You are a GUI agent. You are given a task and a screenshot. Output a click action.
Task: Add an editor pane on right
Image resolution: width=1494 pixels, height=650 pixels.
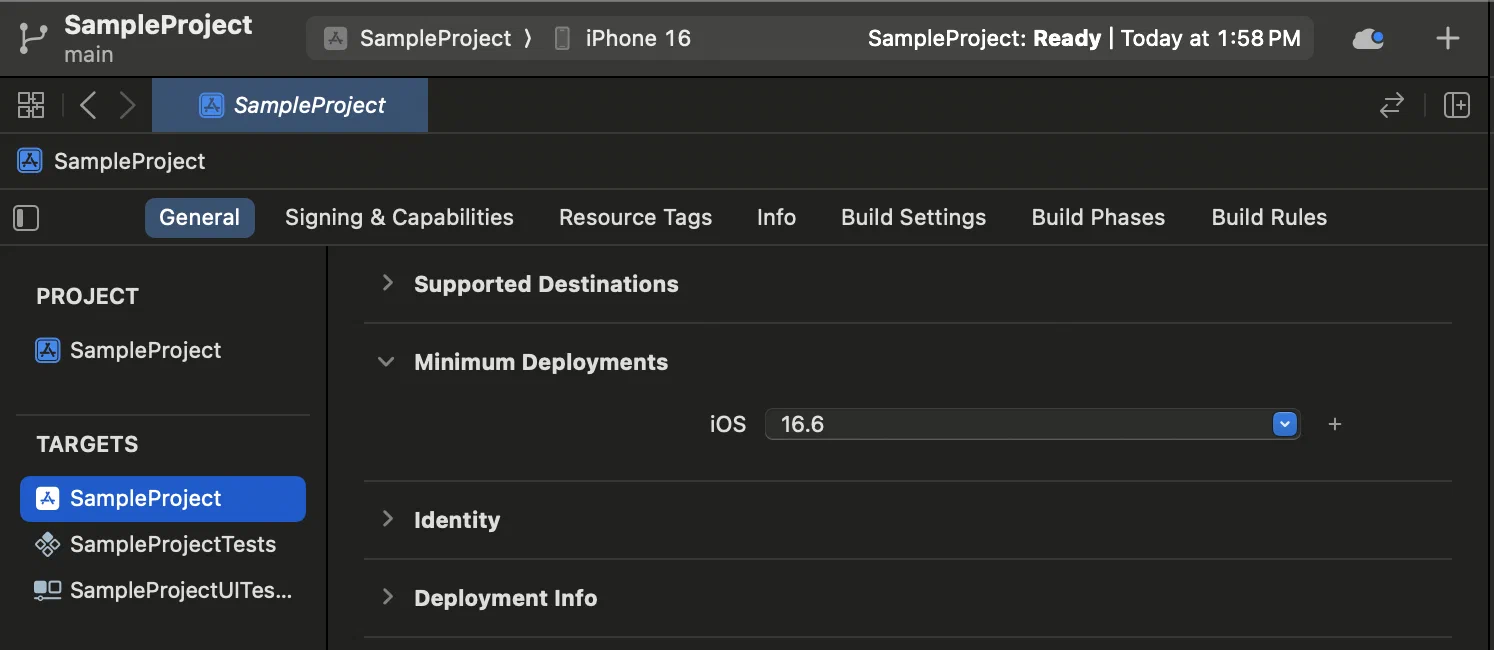pyautogui.click(x=1456, y=105)
